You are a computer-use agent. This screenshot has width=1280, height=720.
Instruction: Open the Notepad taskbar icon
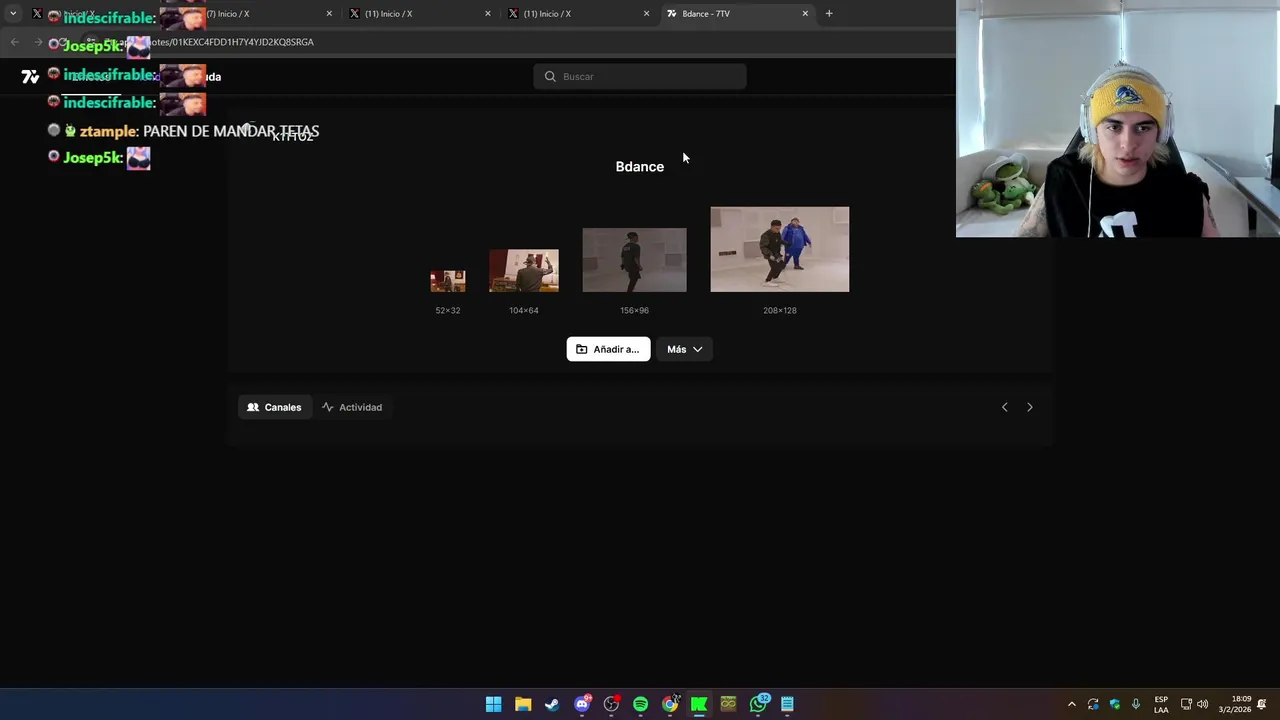coord(787,704)
